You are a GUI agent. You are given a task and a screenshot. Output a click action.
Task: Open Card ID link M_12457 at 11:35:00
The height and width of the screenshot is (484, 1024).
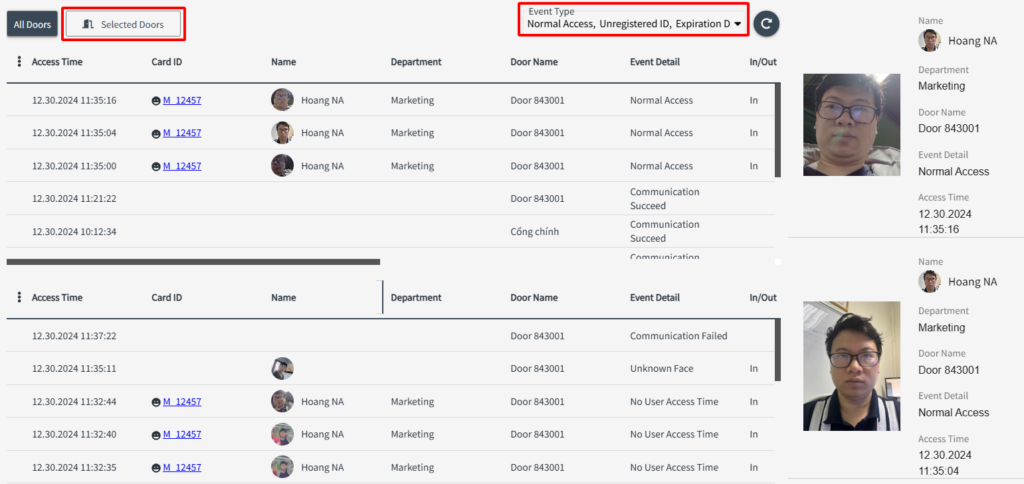182,166
